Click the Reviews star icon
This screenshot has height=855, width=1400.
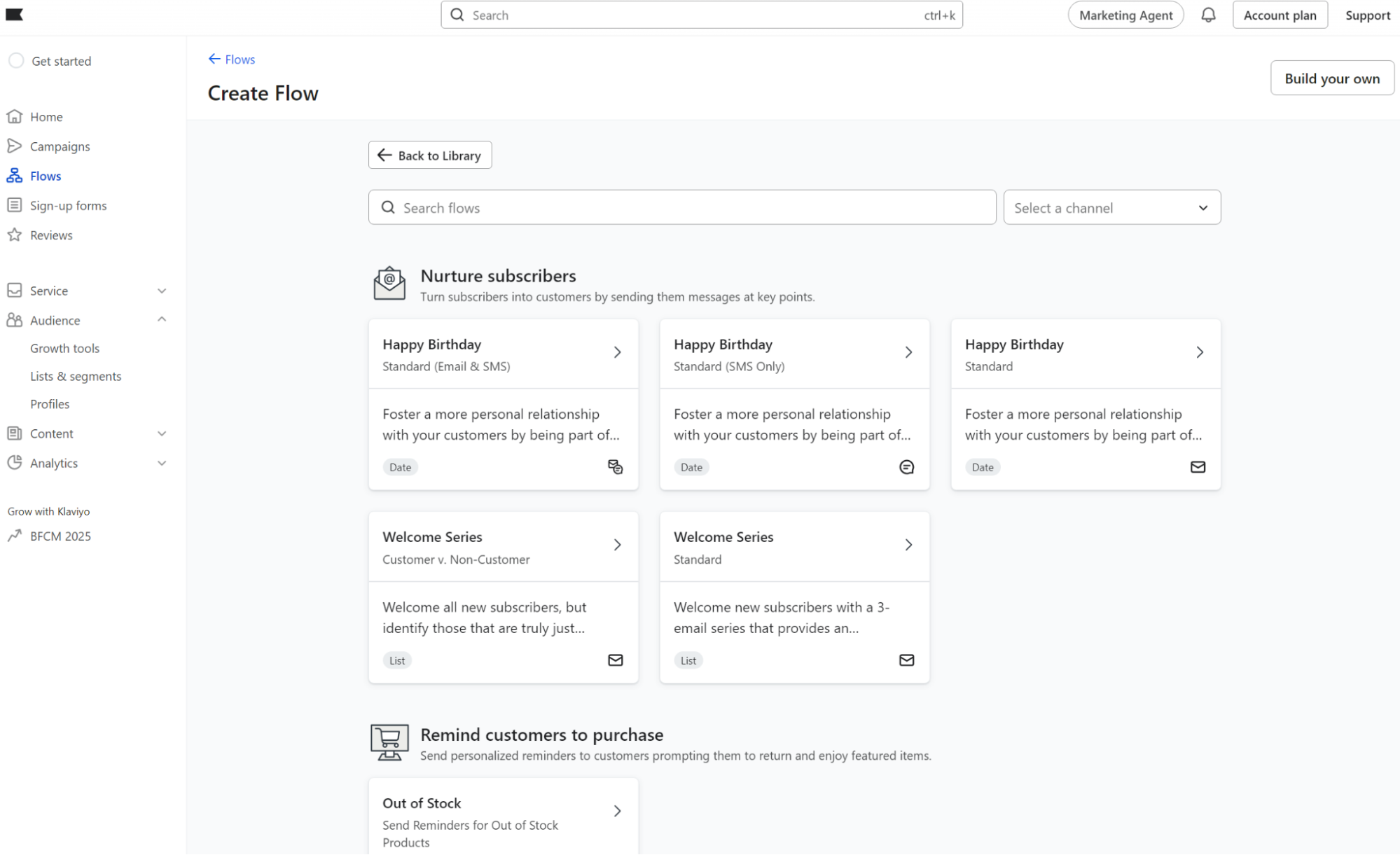14,235
